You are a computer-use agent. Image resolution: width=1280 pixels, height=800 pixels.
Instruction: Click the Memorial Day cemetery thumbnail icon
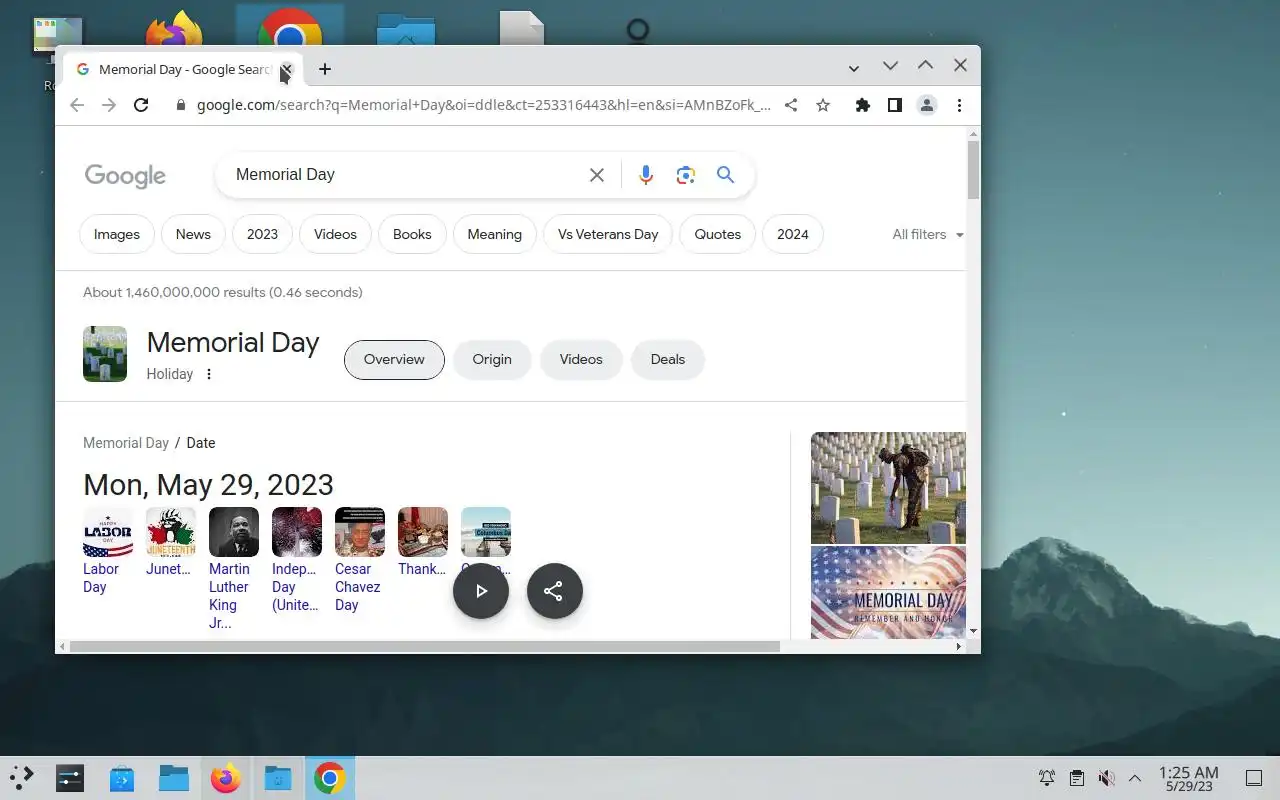point(105,354)
